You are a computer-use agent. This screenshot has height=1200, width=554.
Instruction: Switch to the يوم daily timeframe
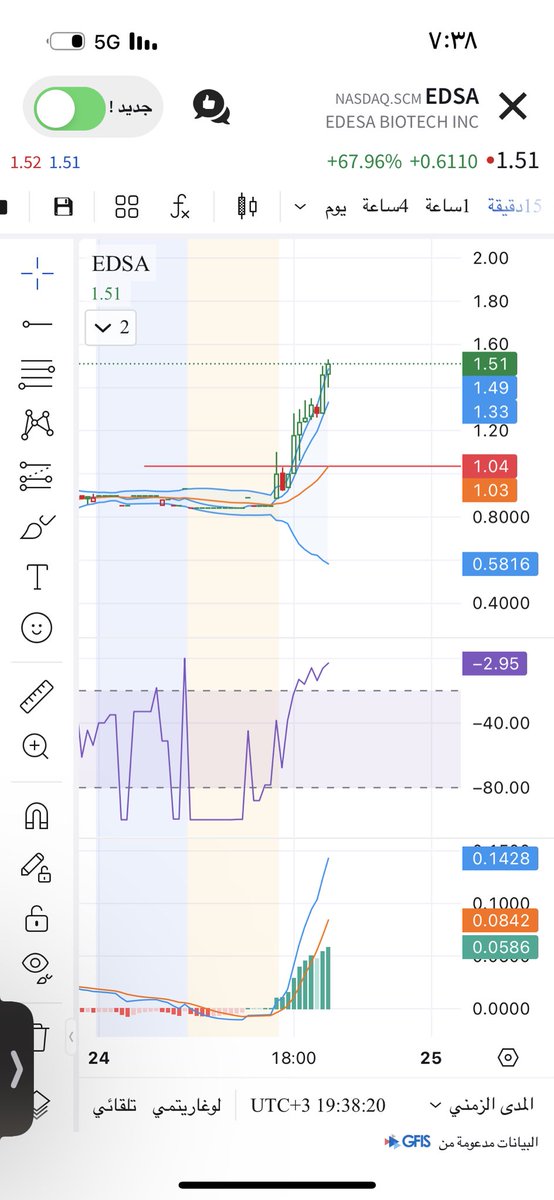coord(335,207)
